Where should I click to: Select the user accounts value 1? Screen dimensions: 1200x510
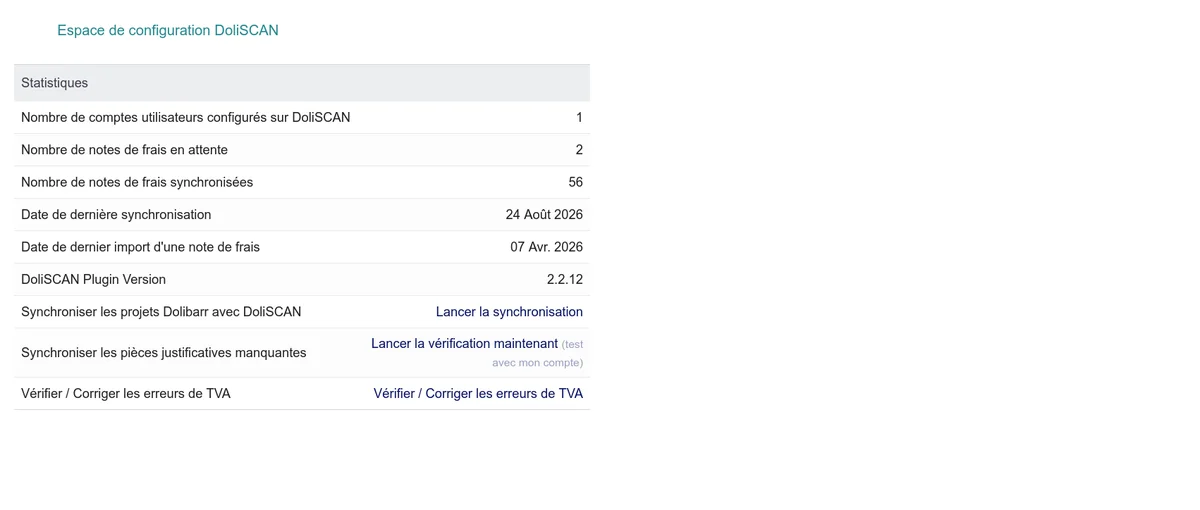pos(579,118)
